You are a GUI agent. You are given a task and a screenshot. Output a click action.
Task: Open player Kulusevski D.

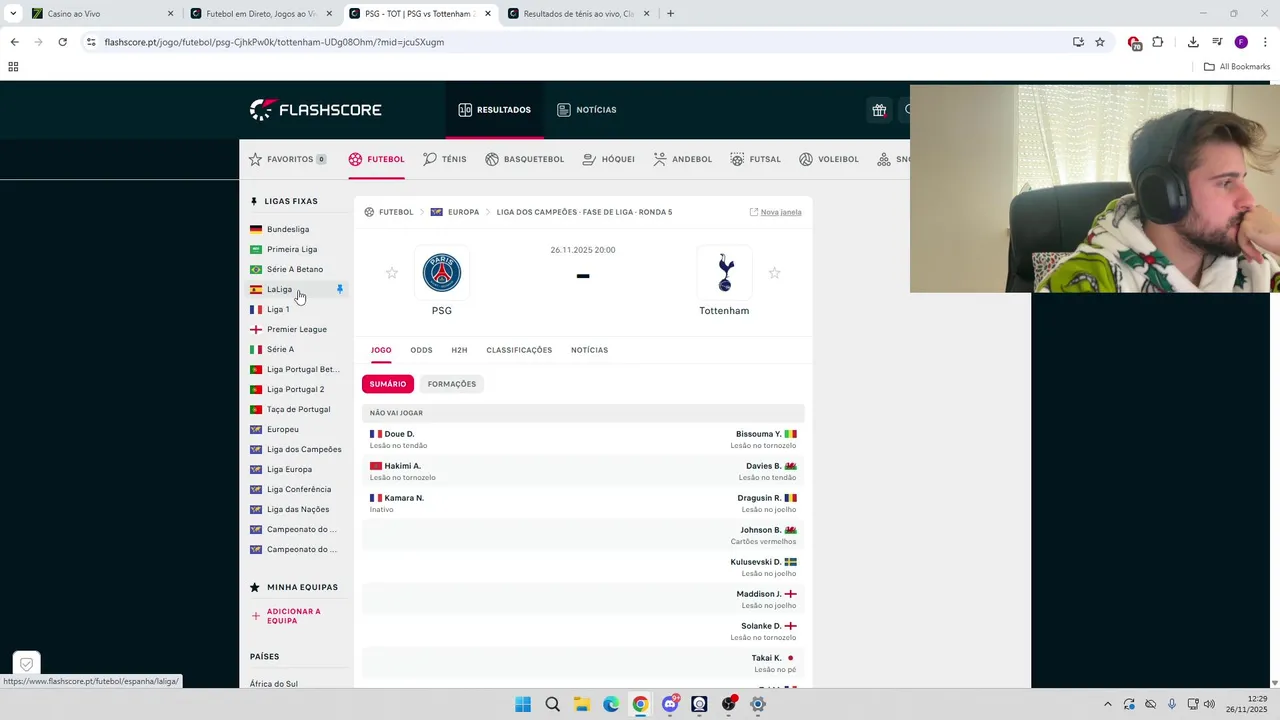coord(756,562)
